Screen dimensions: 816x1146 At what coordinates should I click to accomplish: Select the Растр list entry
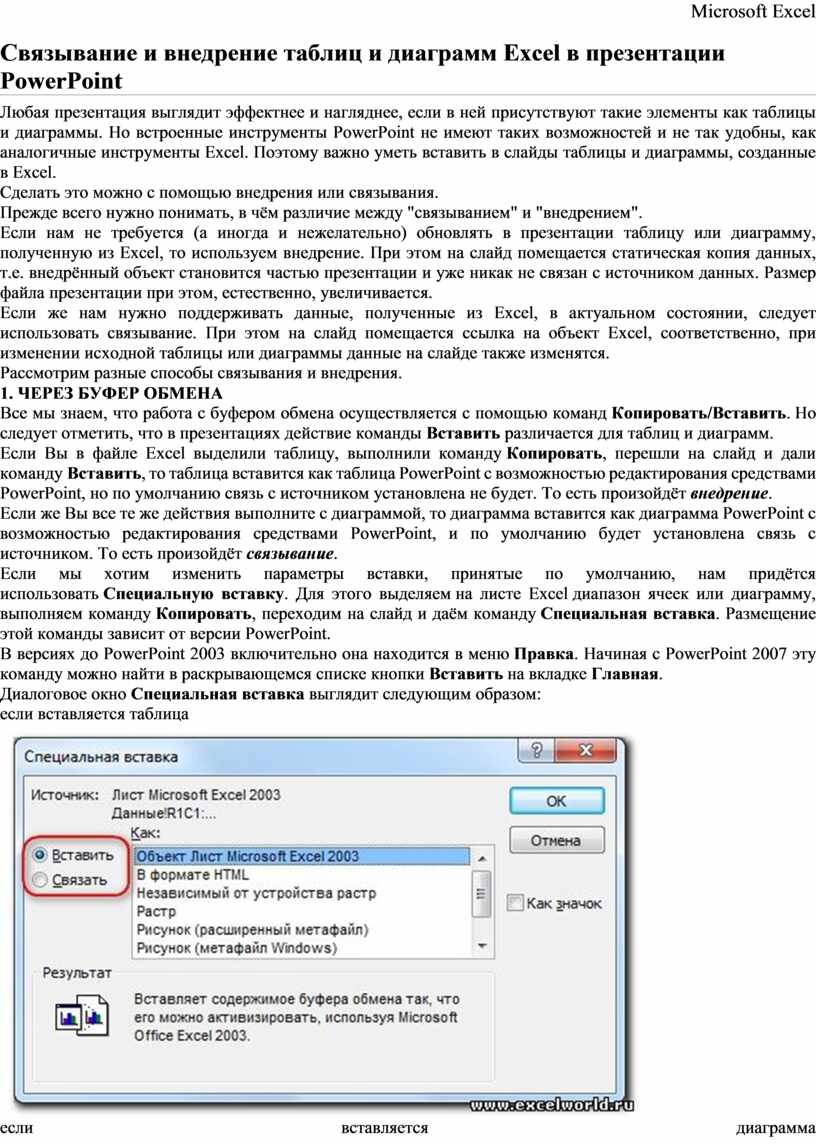(302, 911)
